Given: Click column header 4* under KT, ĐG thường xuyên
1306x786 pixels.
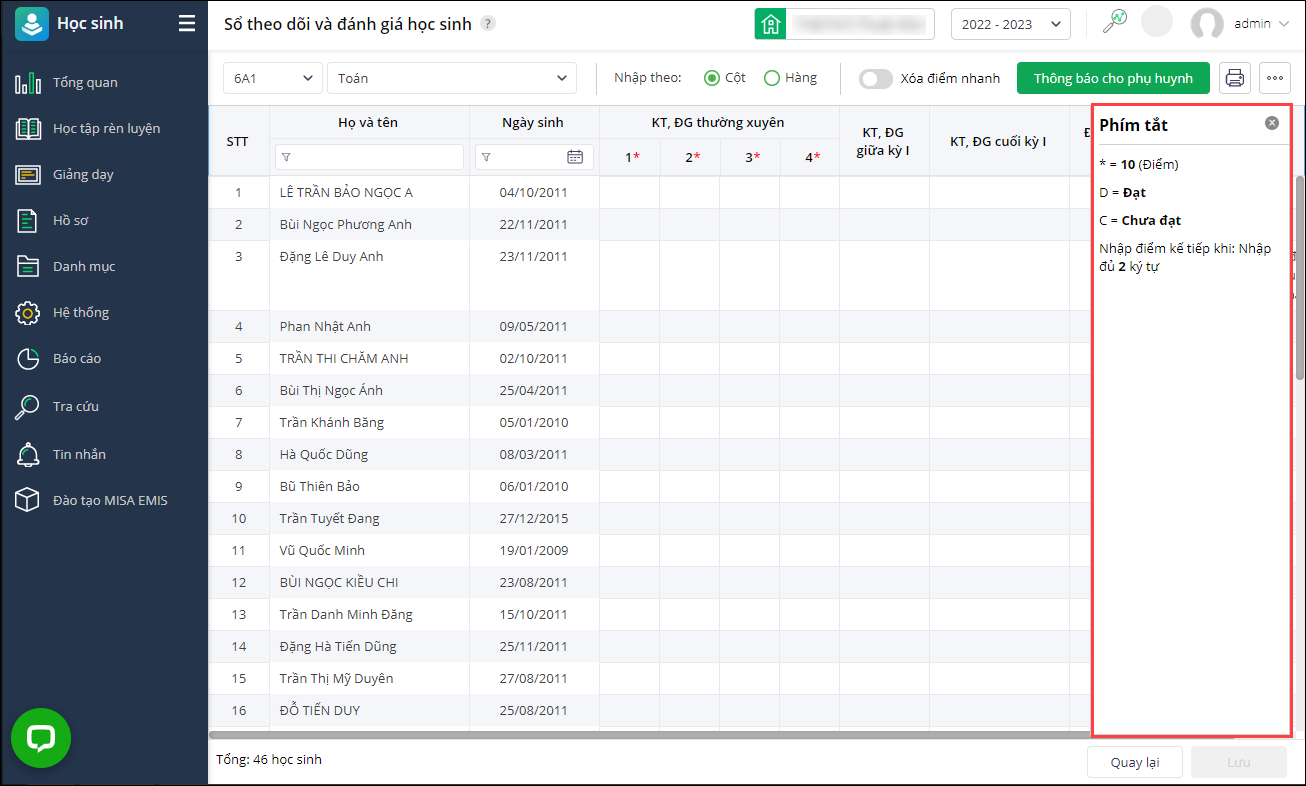Looking at the screenshot, I should (x=810, y=157).
